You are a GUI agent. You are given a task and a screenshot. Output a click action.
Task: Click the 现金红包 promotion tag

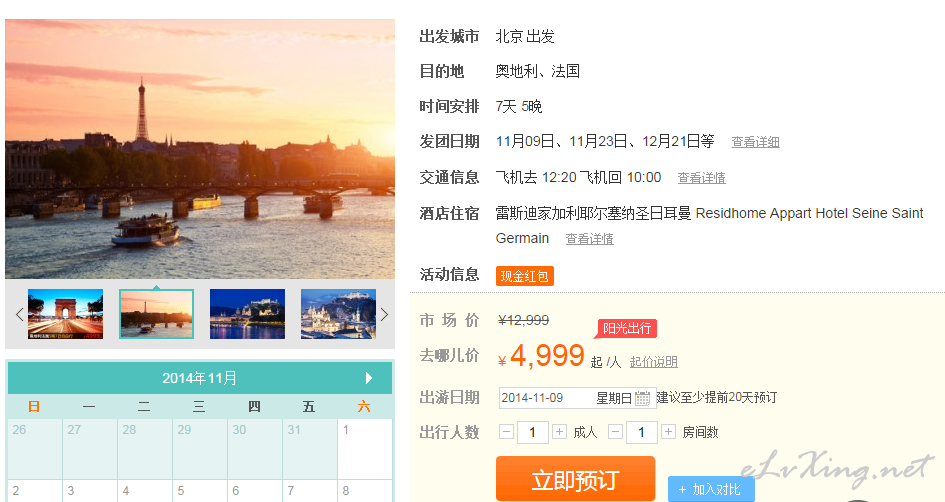click(524, 276)
